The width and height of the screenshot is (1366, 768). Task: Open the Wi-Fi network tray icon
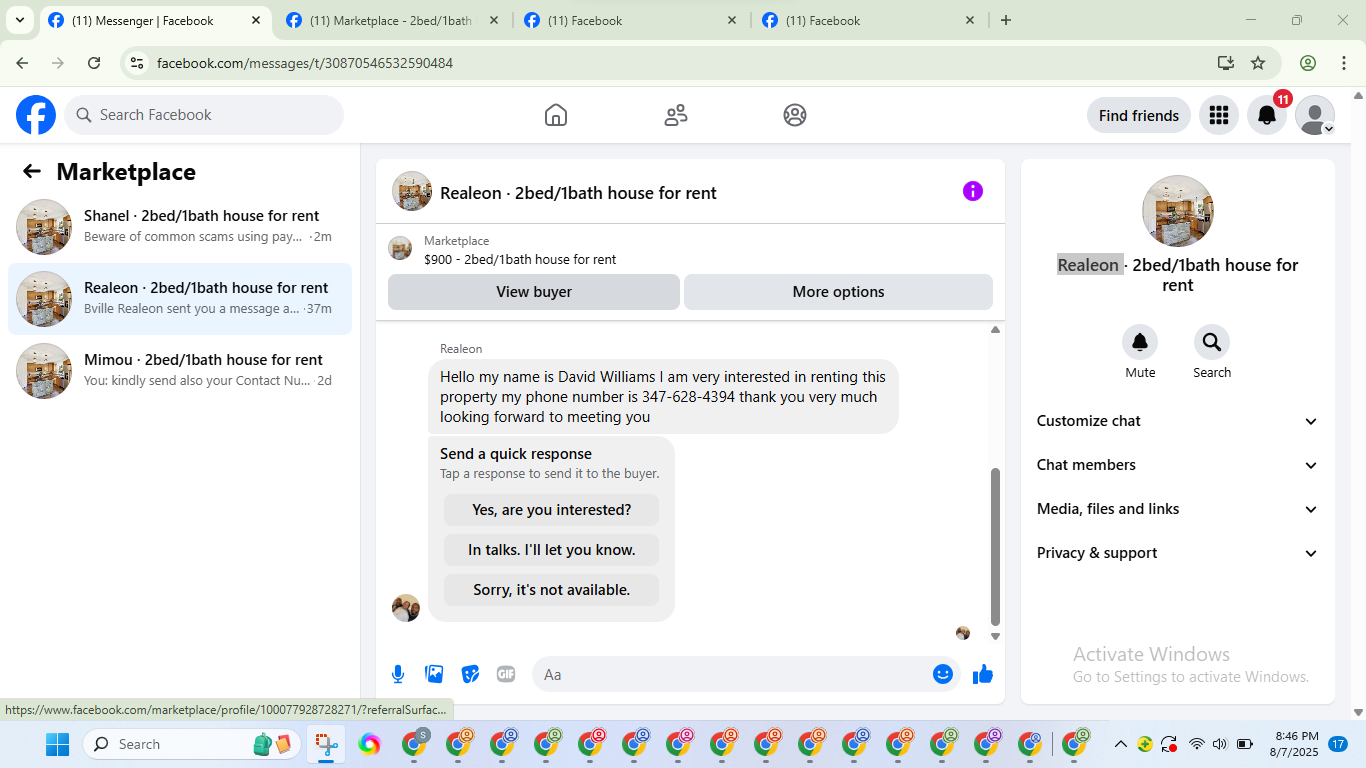(1196, 744)
